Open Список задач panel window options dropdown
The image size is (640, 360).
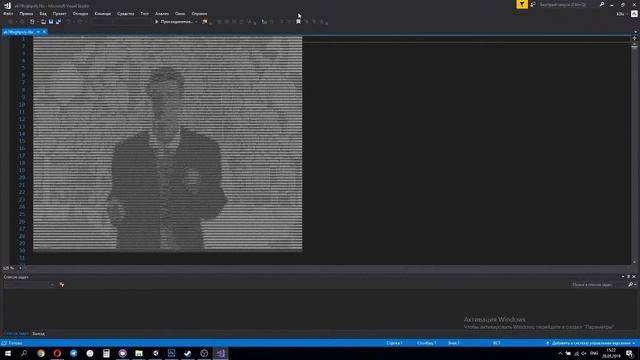click(x=623, y=277)
